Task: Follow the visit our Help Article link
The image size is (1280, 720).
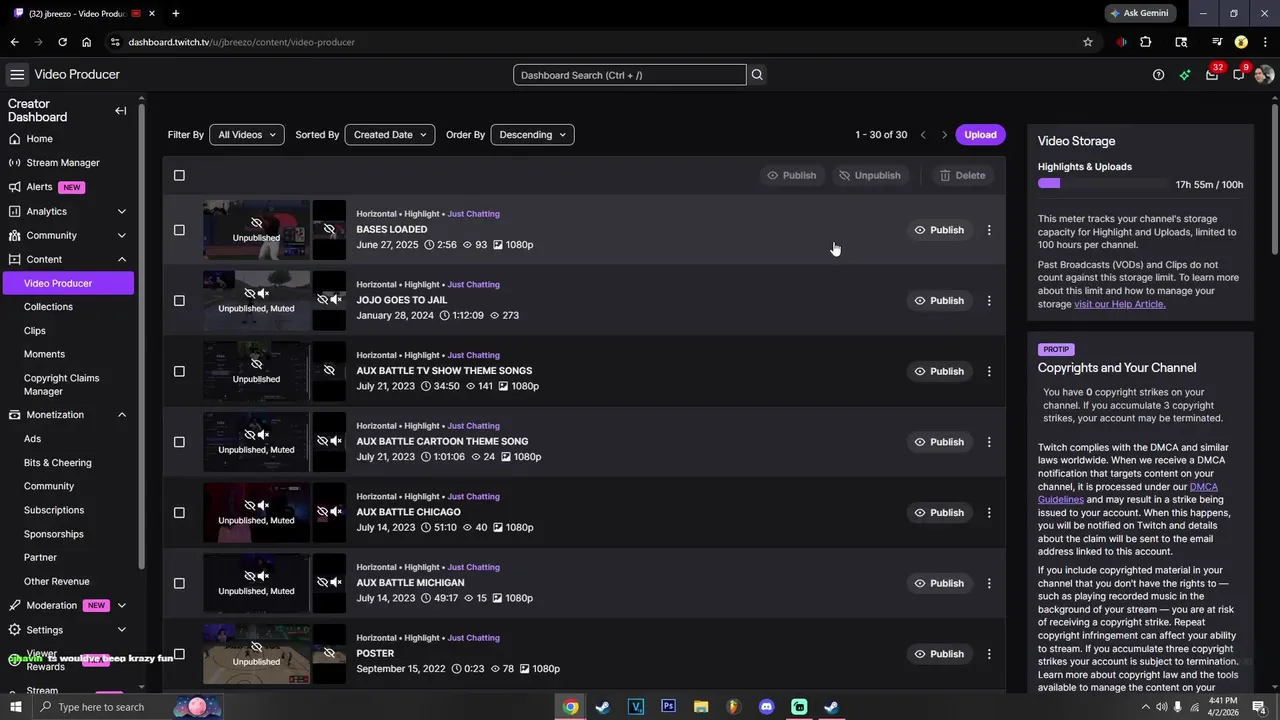Action: point(1120,304)
